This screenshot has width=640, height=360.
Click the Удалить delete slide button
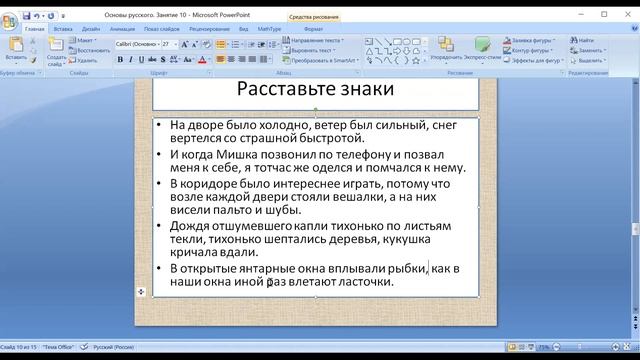point(83,60)
